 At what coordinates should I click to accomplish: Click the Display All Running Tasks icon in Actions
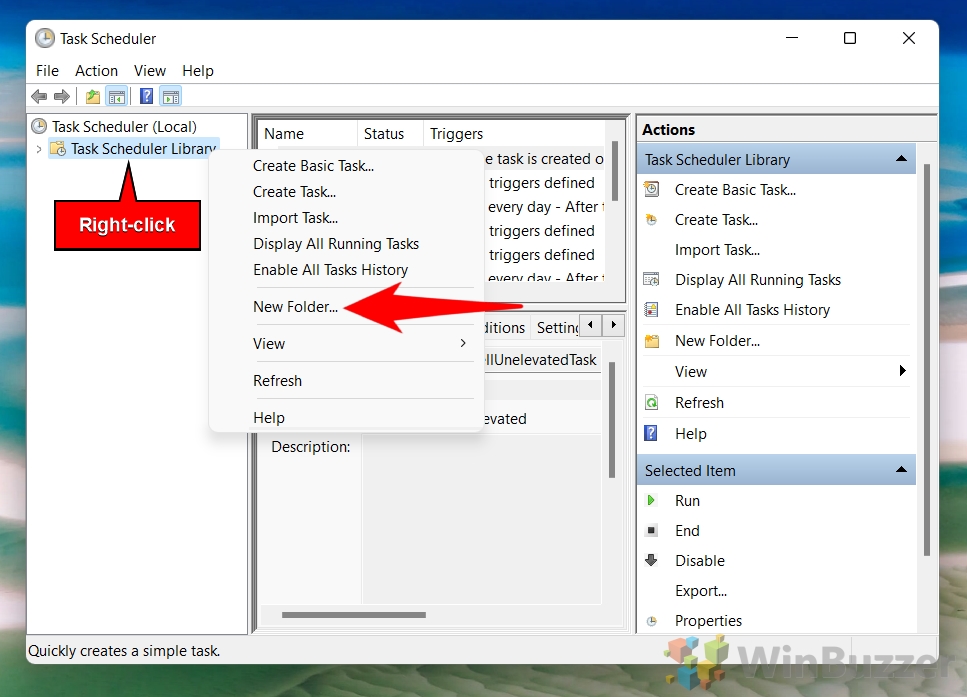[x=651, y=279]
